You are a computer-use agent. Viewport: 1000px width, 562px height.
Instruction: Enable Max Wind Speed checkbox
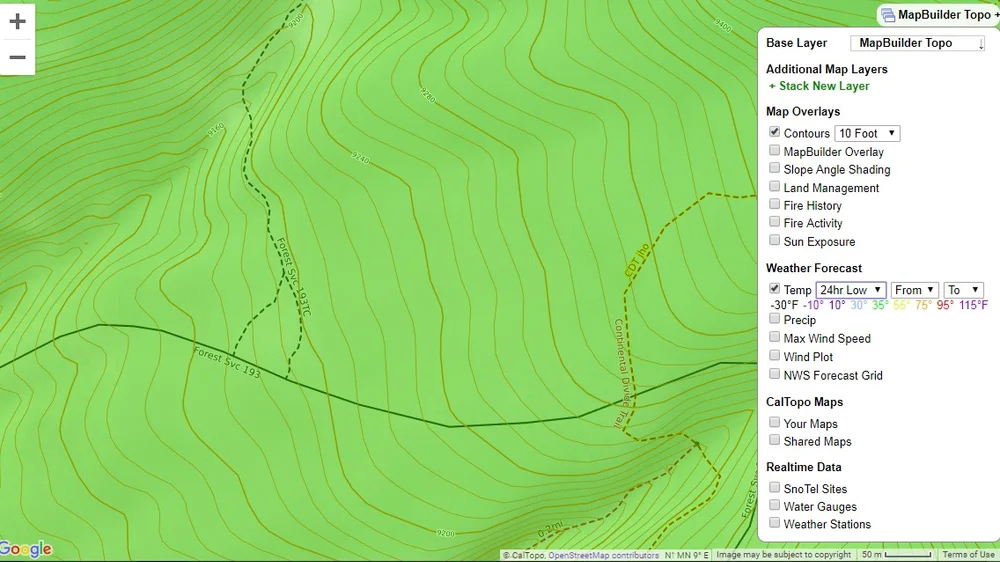pyautogui.click(x=774, y=337)
